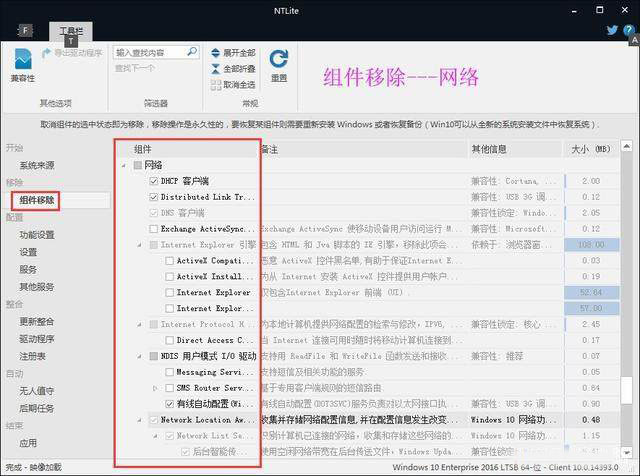Open the Twitter bird link
This screenshot has height=476, width=640.
point(612,30)
